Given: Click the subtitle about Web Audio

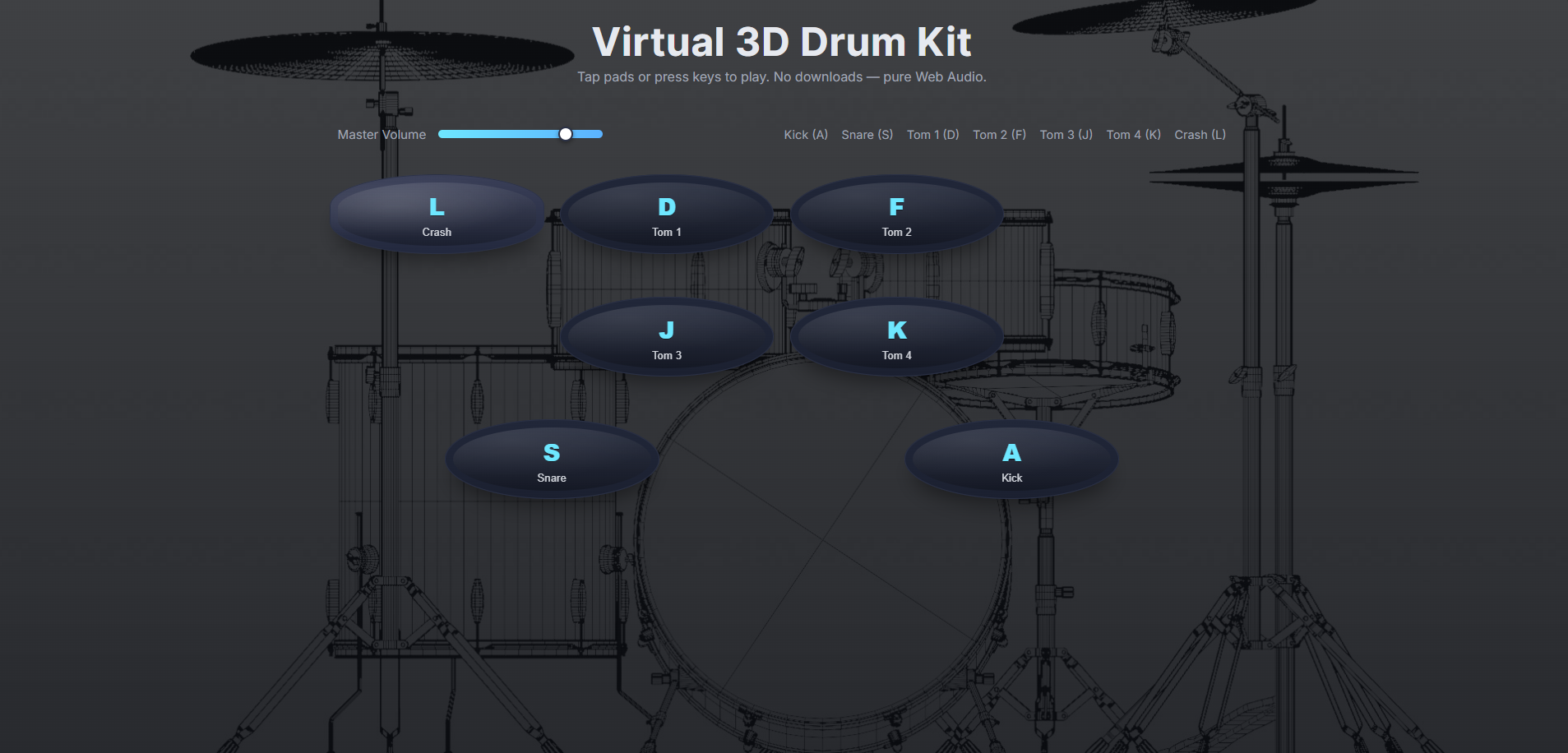Looking at the screenshot, I should pyautogui.click(x=781, y=76).
